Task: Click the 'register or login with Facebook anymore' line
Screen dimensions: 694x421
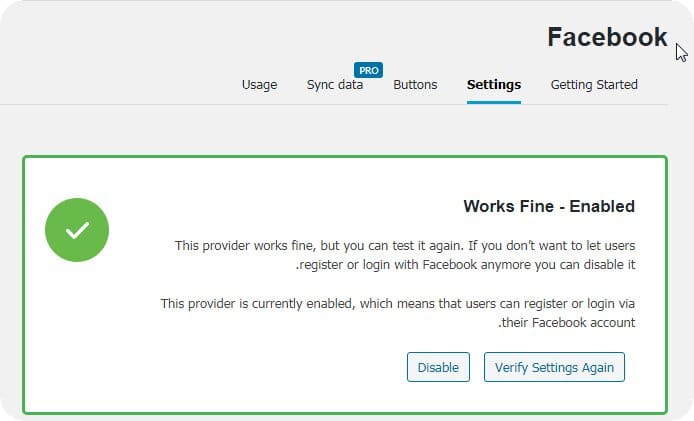Action: tap(466, 266)
